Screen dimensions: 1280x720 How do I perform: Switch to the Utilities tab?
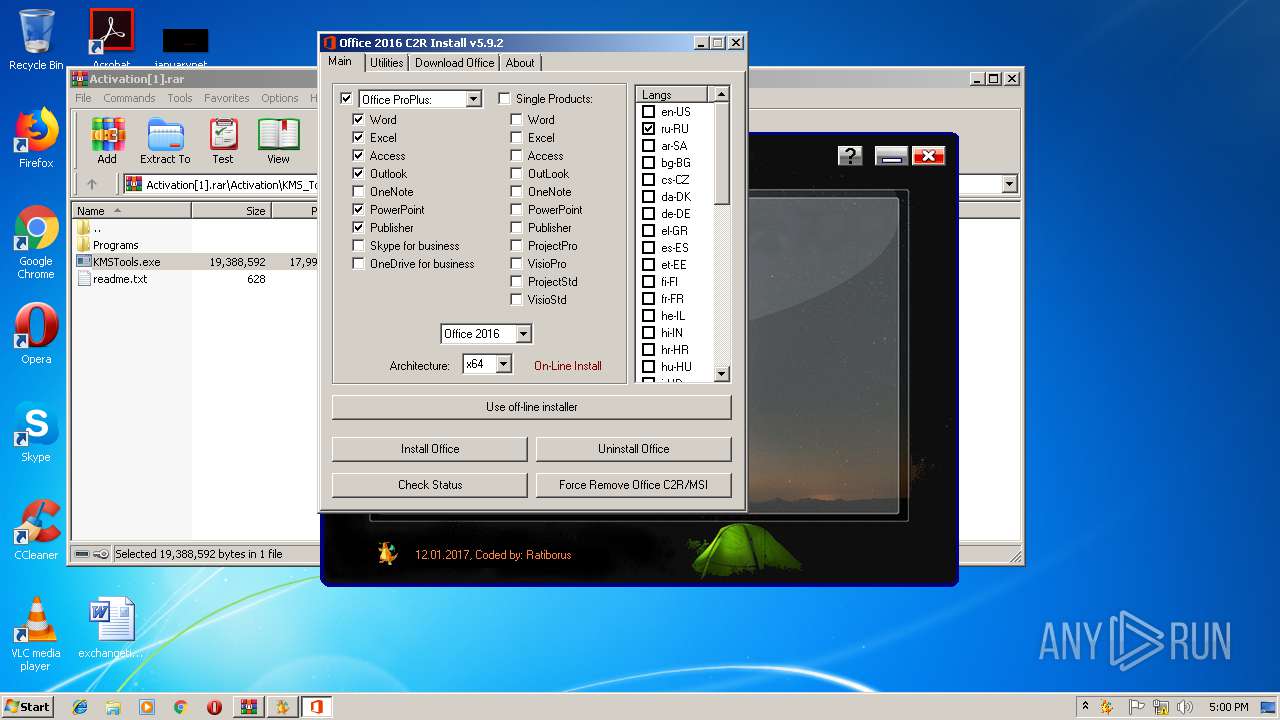coord(387,63)
